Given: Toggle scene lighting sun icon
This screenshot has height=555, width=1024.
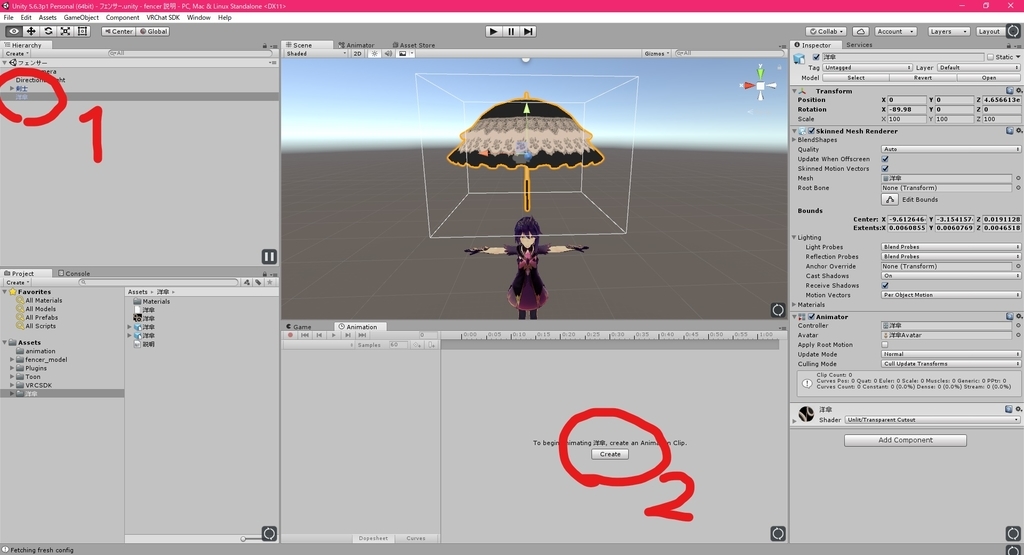Looking at the screenshot, I should (x=374, y=54).
